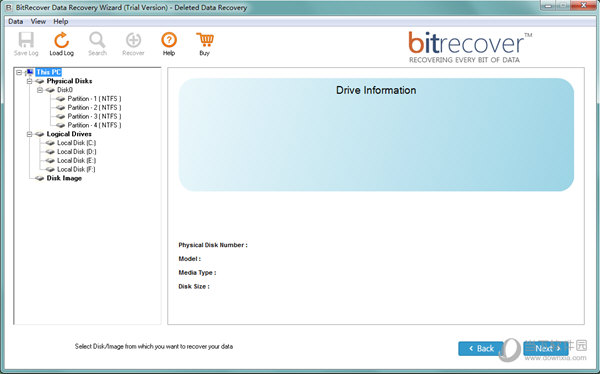Select Partition - 2 [NTFS]
Viewport: 600px width, 374px height.
point(94,108)
